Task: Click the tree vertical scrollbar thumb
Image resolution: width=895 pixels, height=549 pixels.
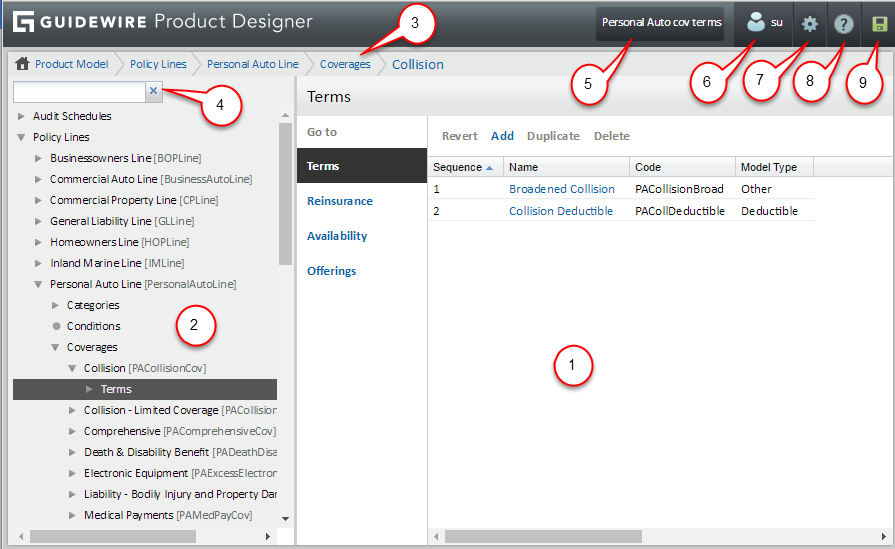Action: pos(285,194)
